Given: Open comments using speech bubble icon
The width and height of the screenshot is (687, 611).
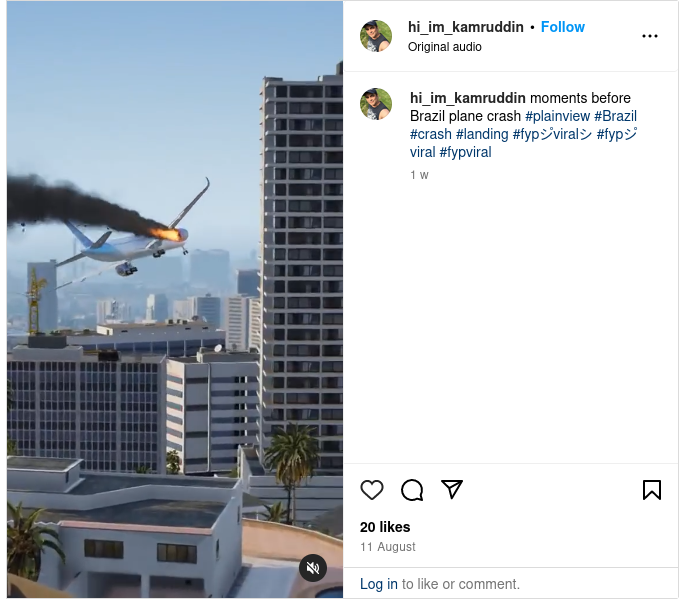Looking at the screenshot, I should 412,489.
